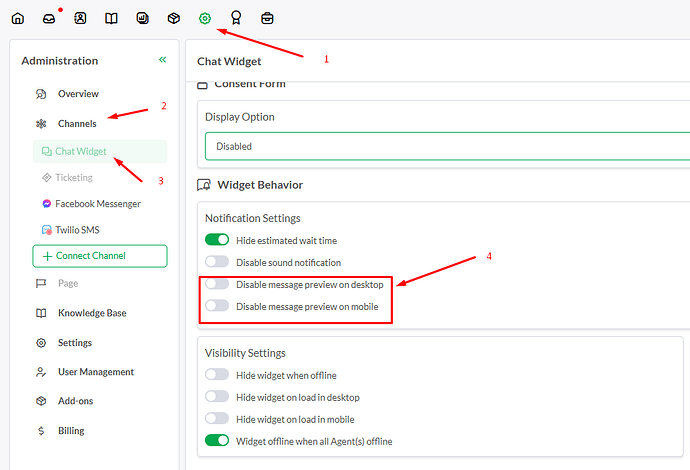Open the award ribbon icon

[x=236, y=18]
